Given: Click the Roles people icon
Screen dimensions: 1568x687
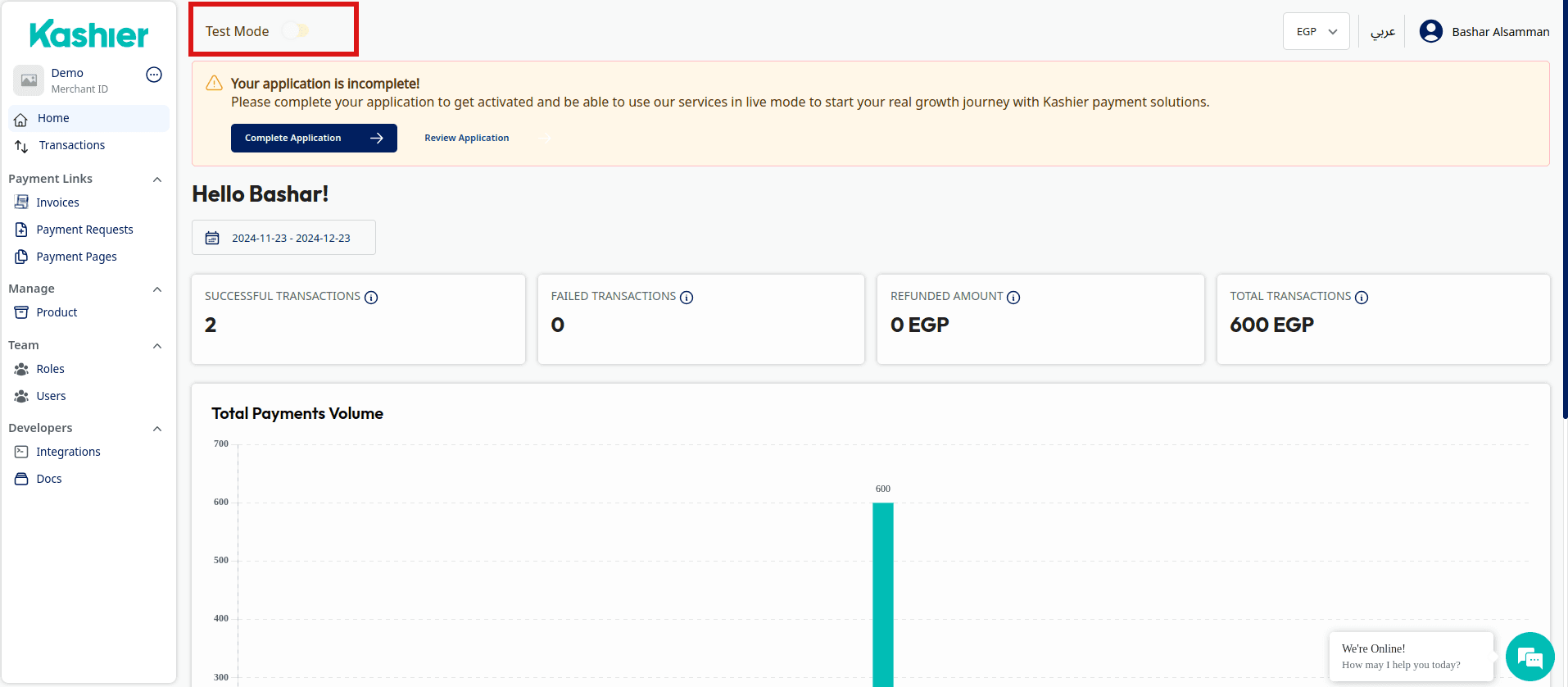Looking at the screenshot, I should (x=21, y=369).
